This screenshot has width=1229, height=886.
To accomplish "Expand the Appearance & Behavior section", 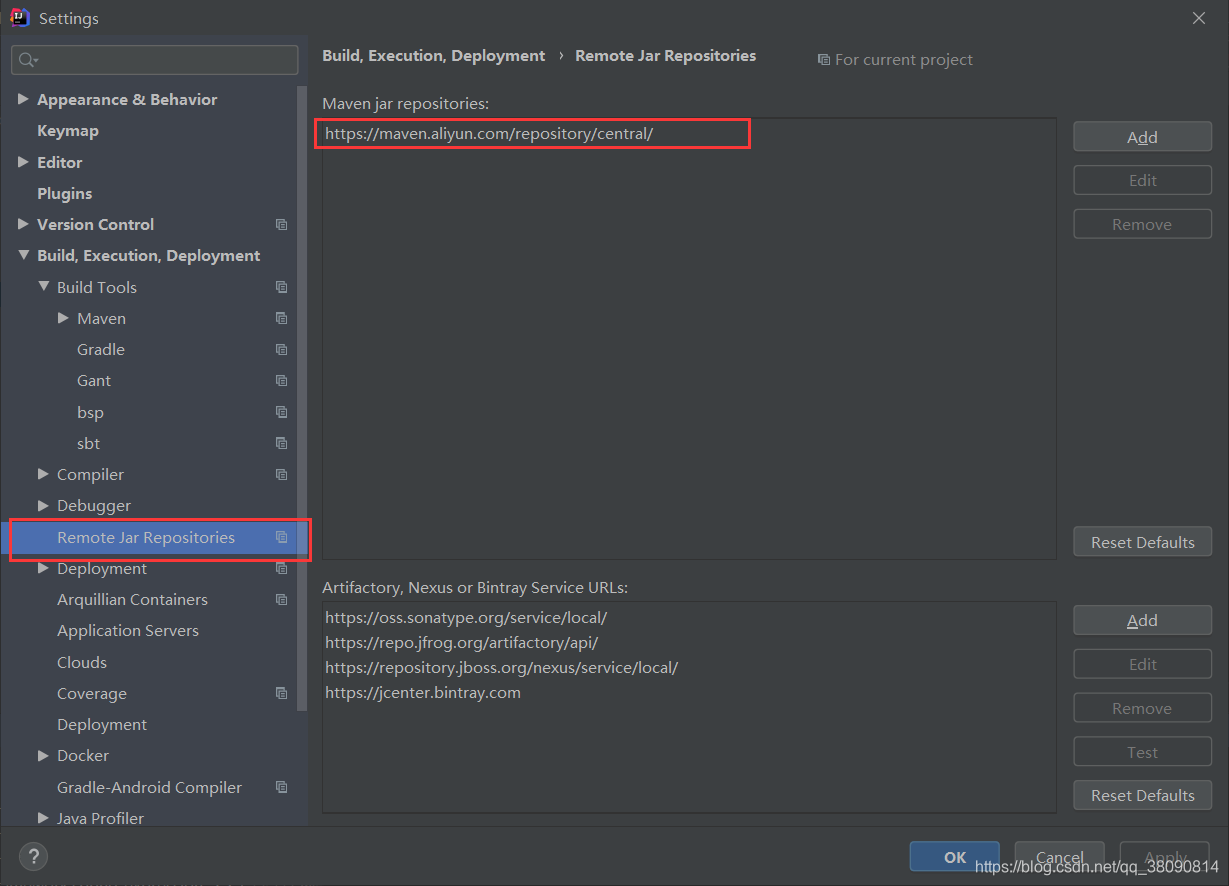I will [23, 99].
